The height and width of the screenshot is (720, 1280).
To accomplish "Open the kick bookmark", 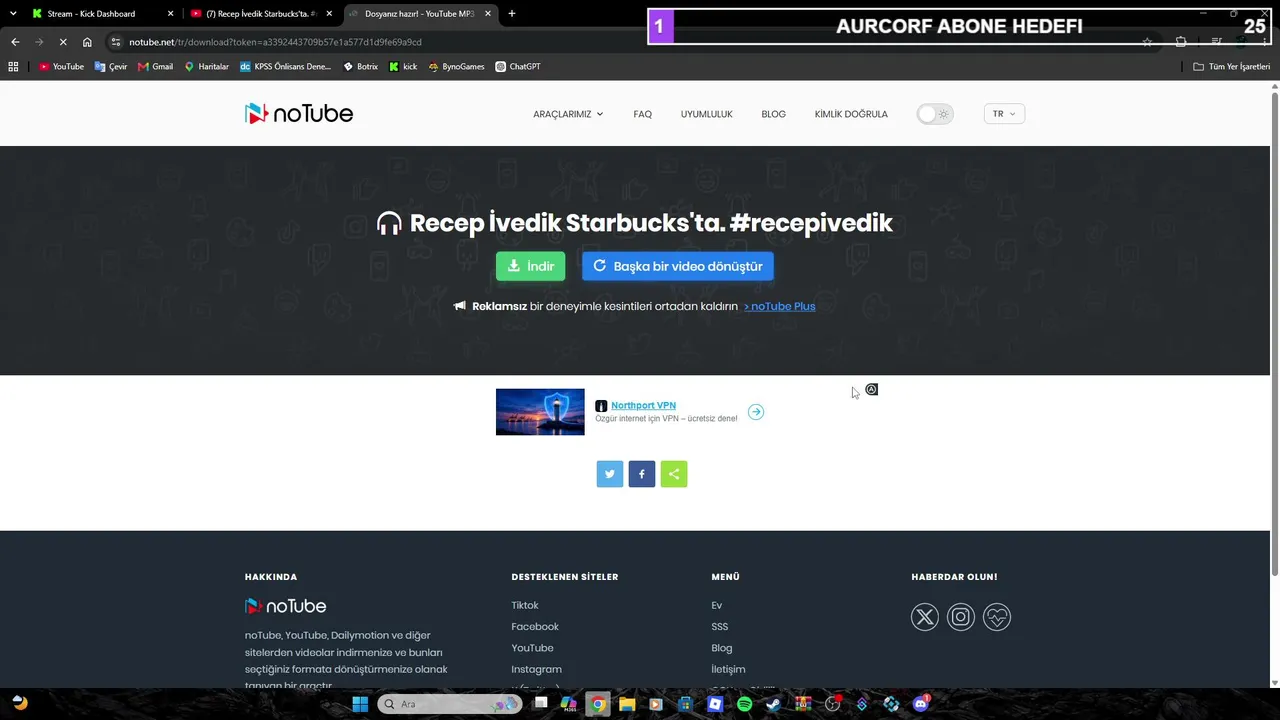I will [403, 67].
